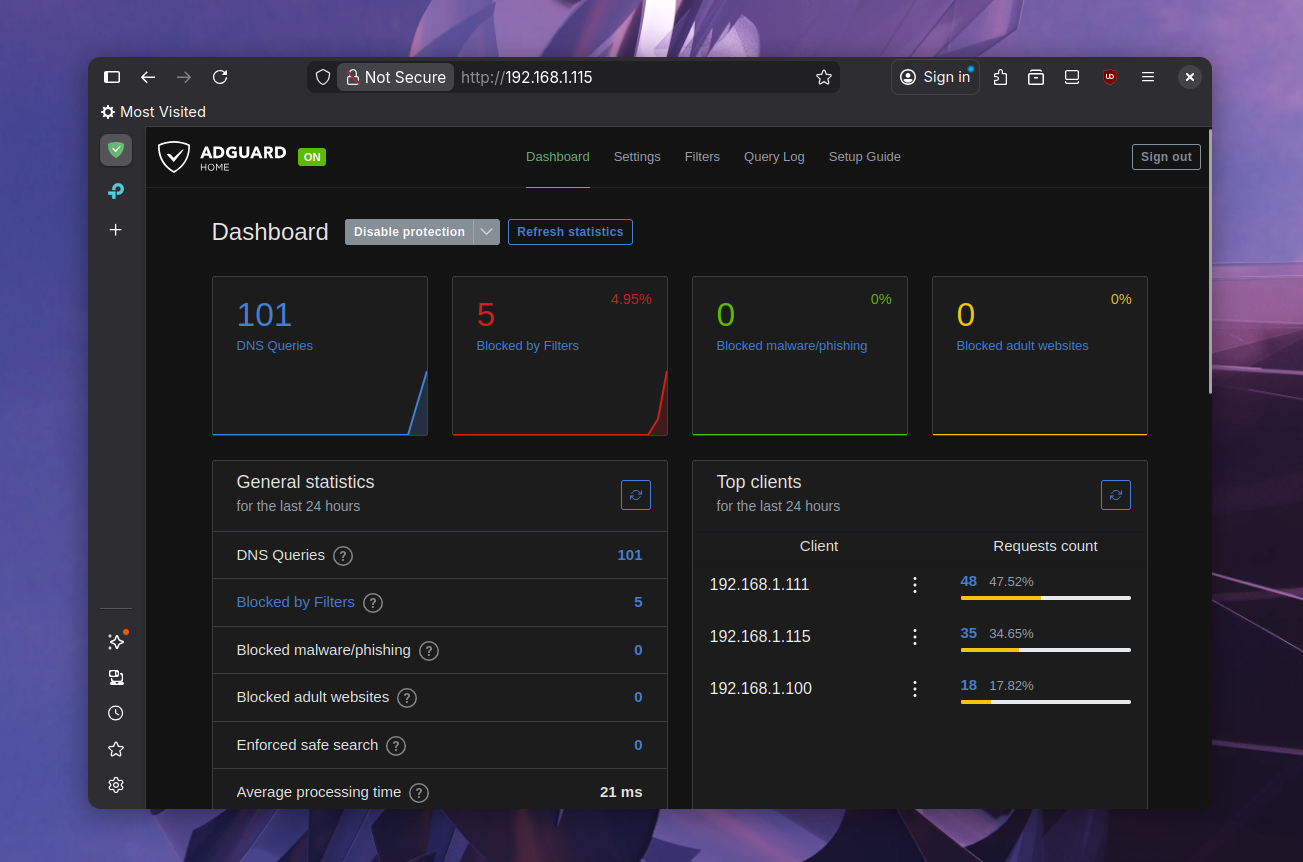Screen dimensions: 1303x862
Task: Sign out of AdGuard Home
Action: (1166, 157)
